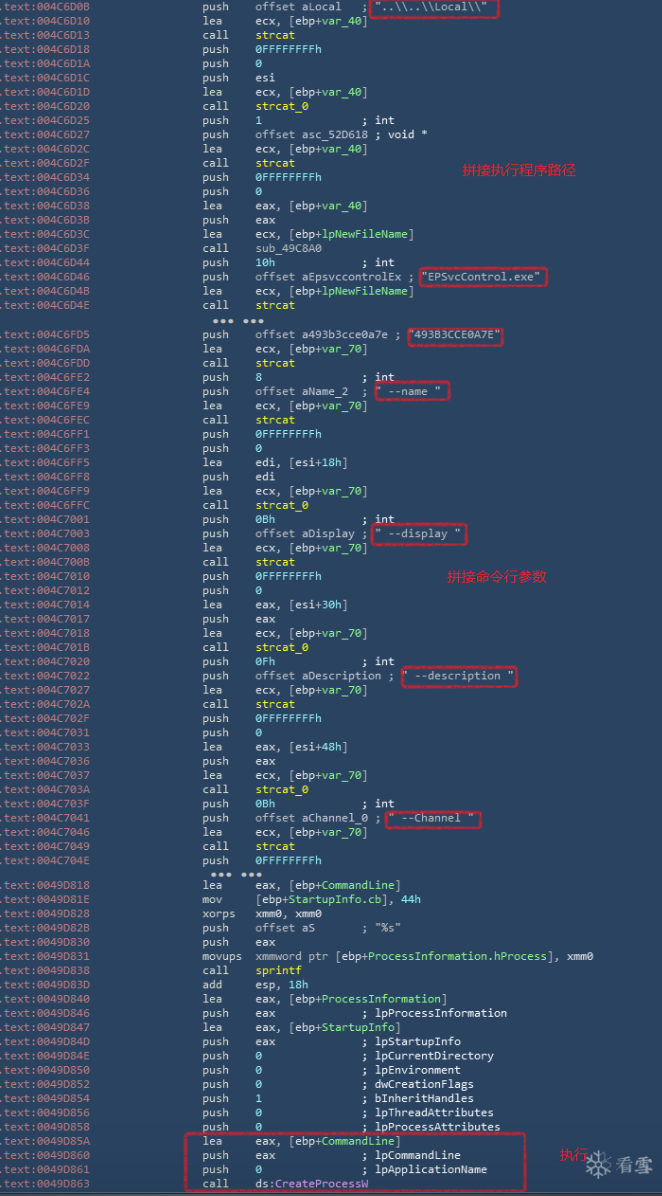The image size is (662, 1196).
Task: Click the snowflake watermark logo icon
Action: tap(598, 1164)
